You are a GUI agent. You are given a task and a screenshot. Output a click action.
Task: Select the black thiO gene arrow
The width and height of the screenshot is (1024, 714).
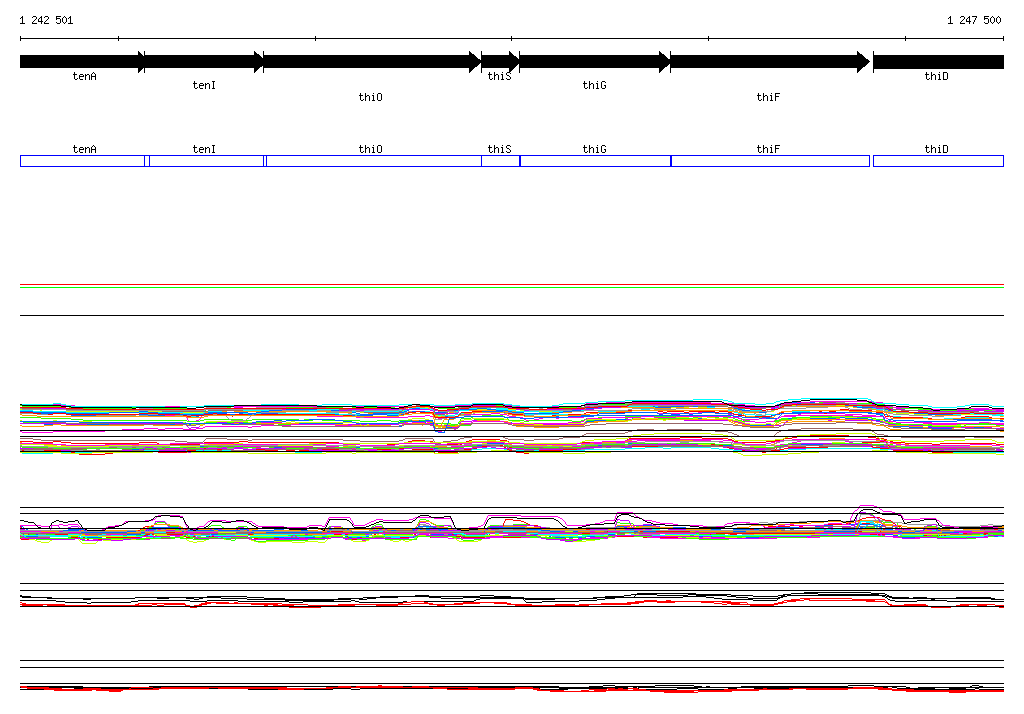tap(372, 62)
